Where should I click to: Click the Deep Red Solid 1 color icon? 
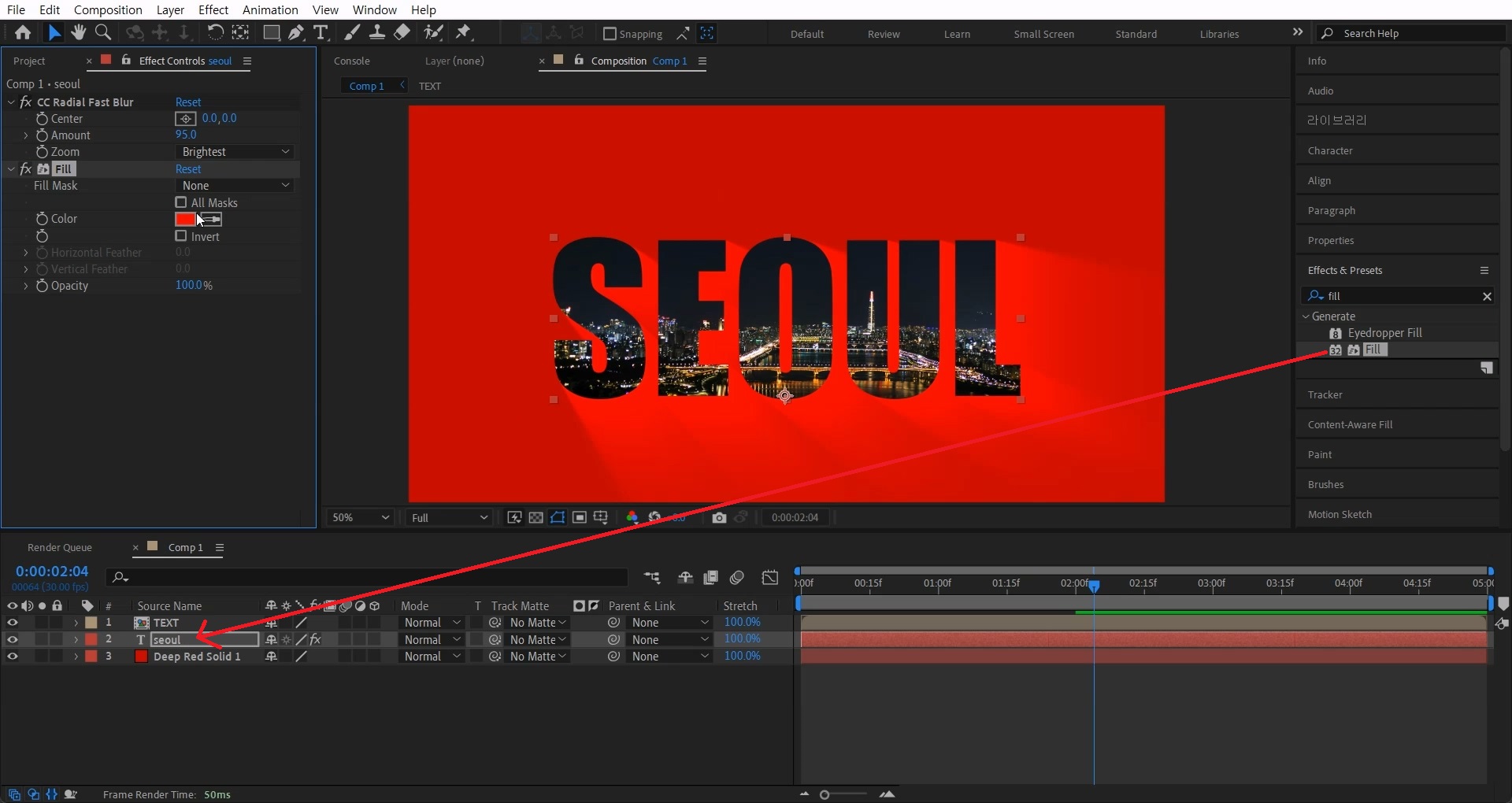pos(141,656)
